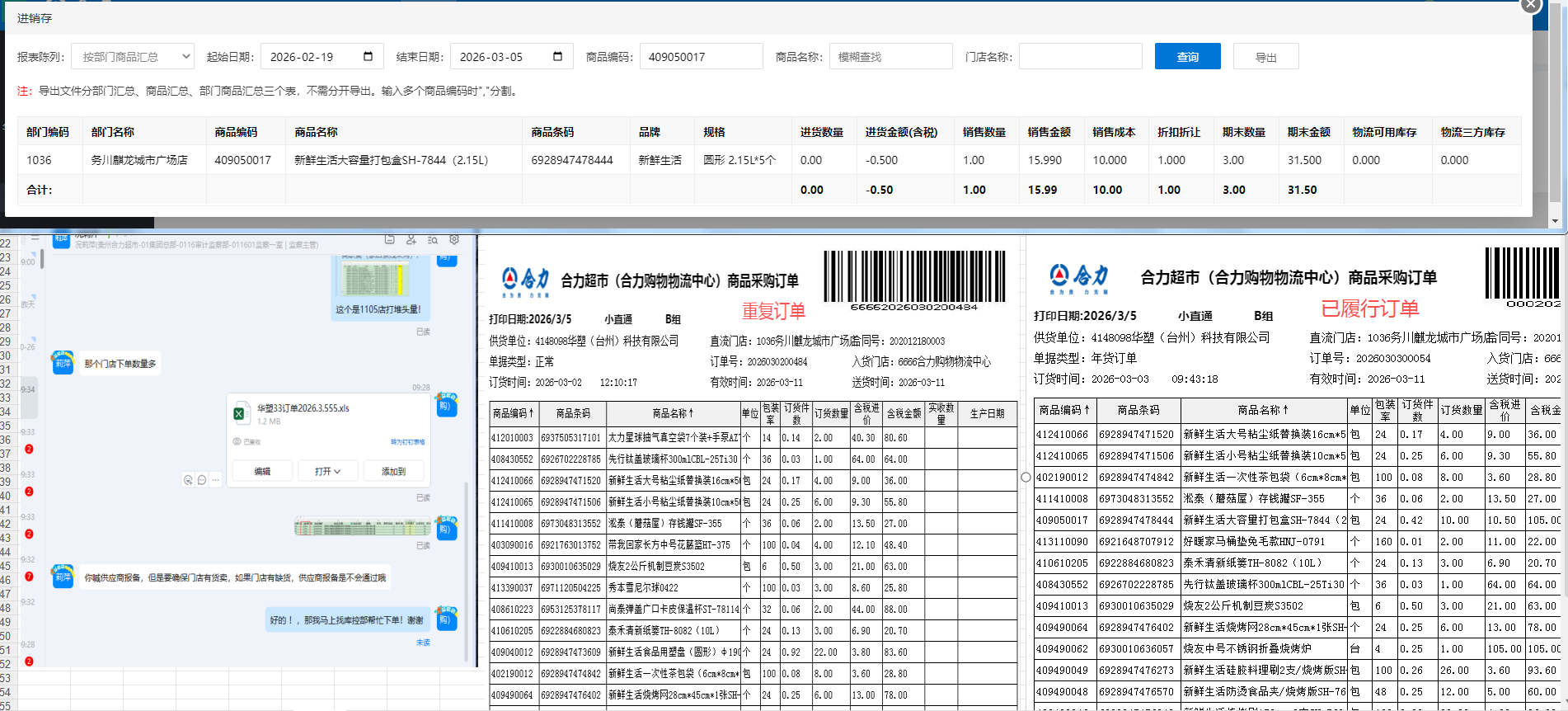Click the reply bubble icon beside the file
The width and height of the screenshot is (1568, 711).
click(x=202, y=480)
